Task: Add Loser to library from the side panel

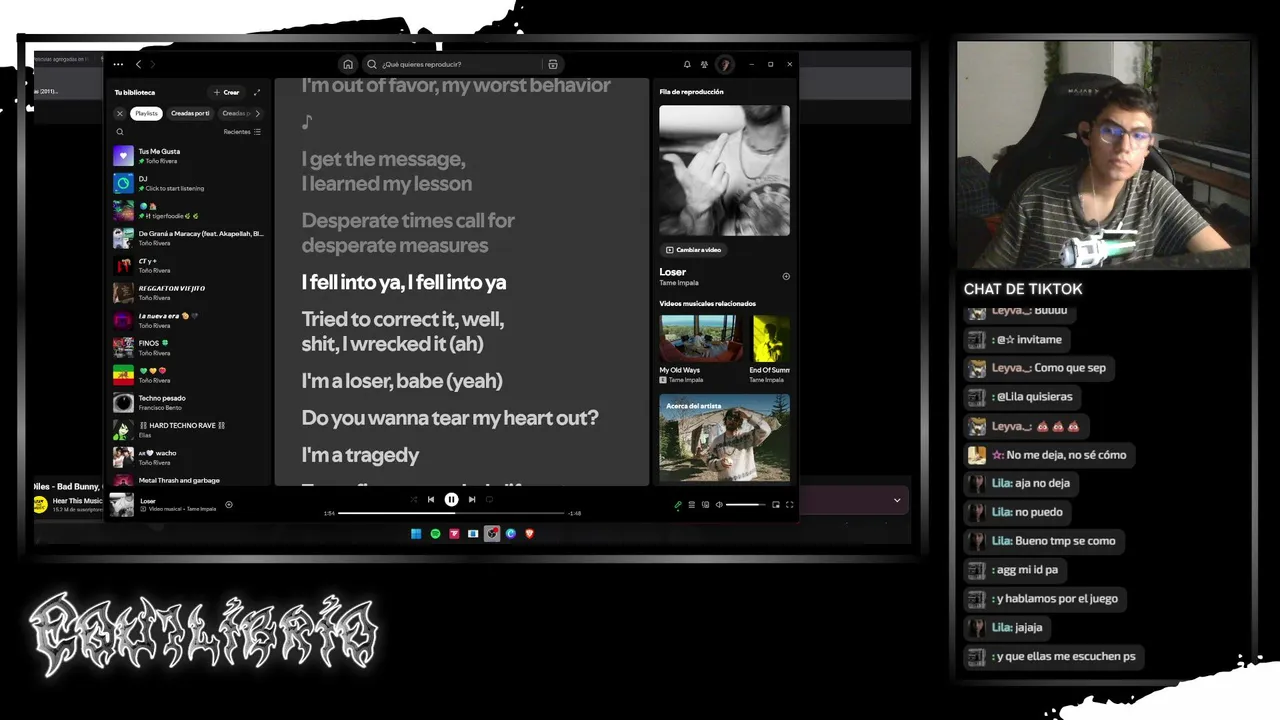Action: [x=786, y=277]
